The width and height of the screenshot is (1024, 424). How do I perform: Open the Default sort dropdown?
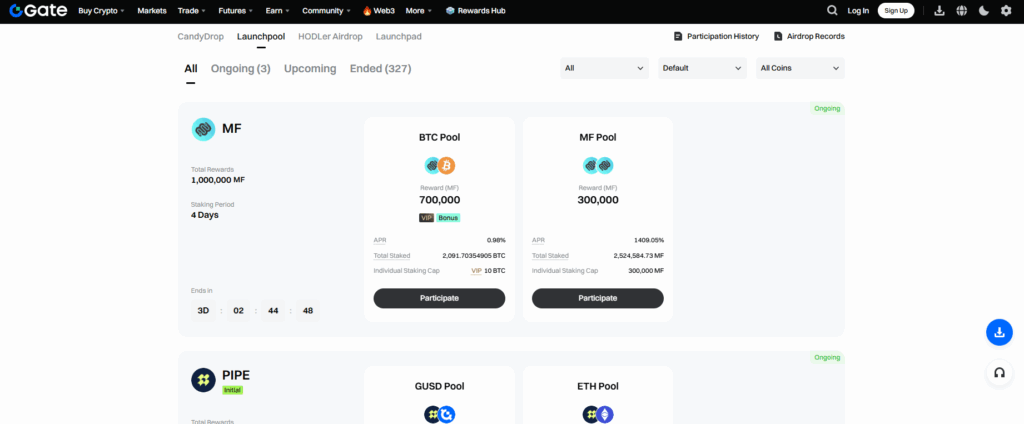pos(701,68)
